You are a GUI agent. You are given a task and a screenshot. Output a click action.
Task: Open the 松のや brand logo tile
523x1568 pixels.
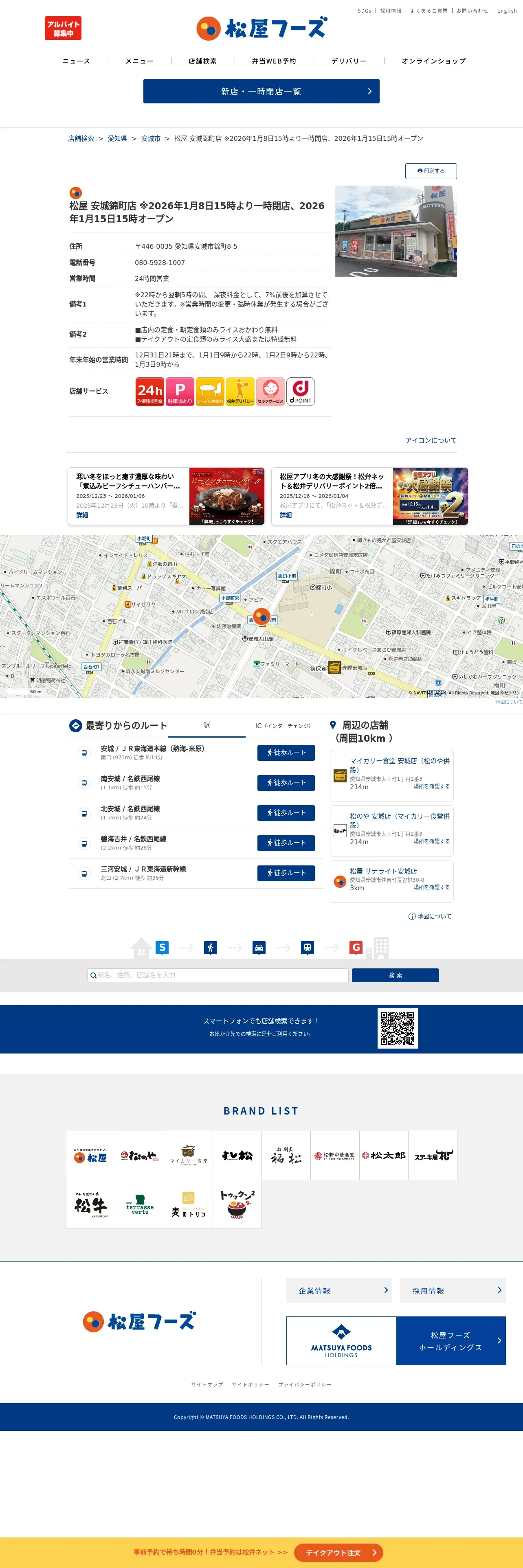[x=139, y=1155]
